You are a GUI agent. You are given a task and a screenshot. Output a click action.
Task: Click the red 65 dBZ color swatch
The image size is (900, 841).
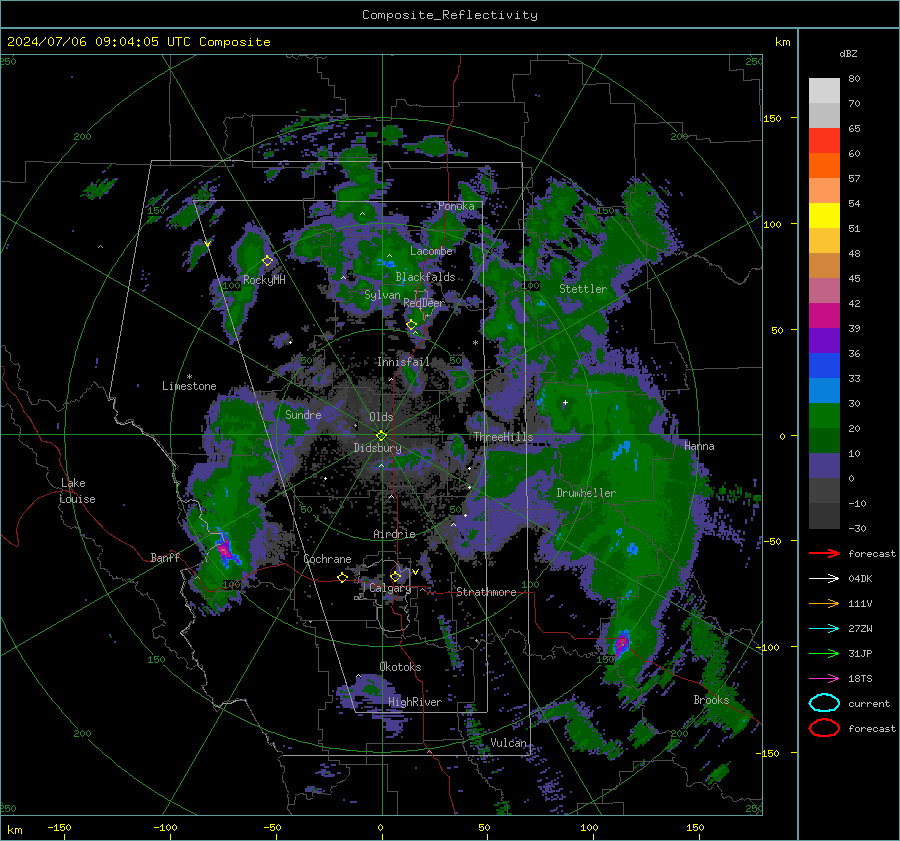(824, 141)
